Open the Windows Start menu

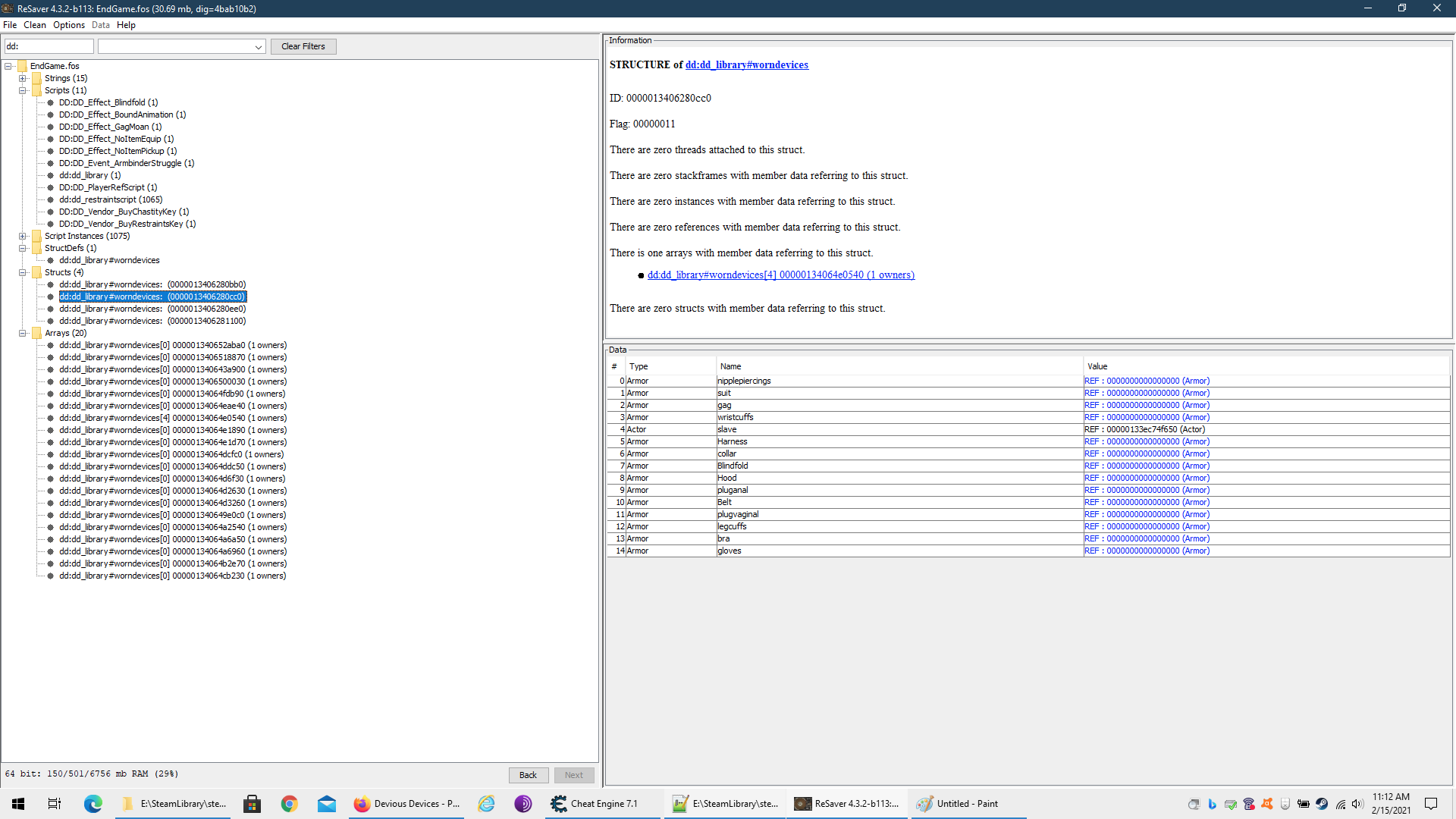18,804
